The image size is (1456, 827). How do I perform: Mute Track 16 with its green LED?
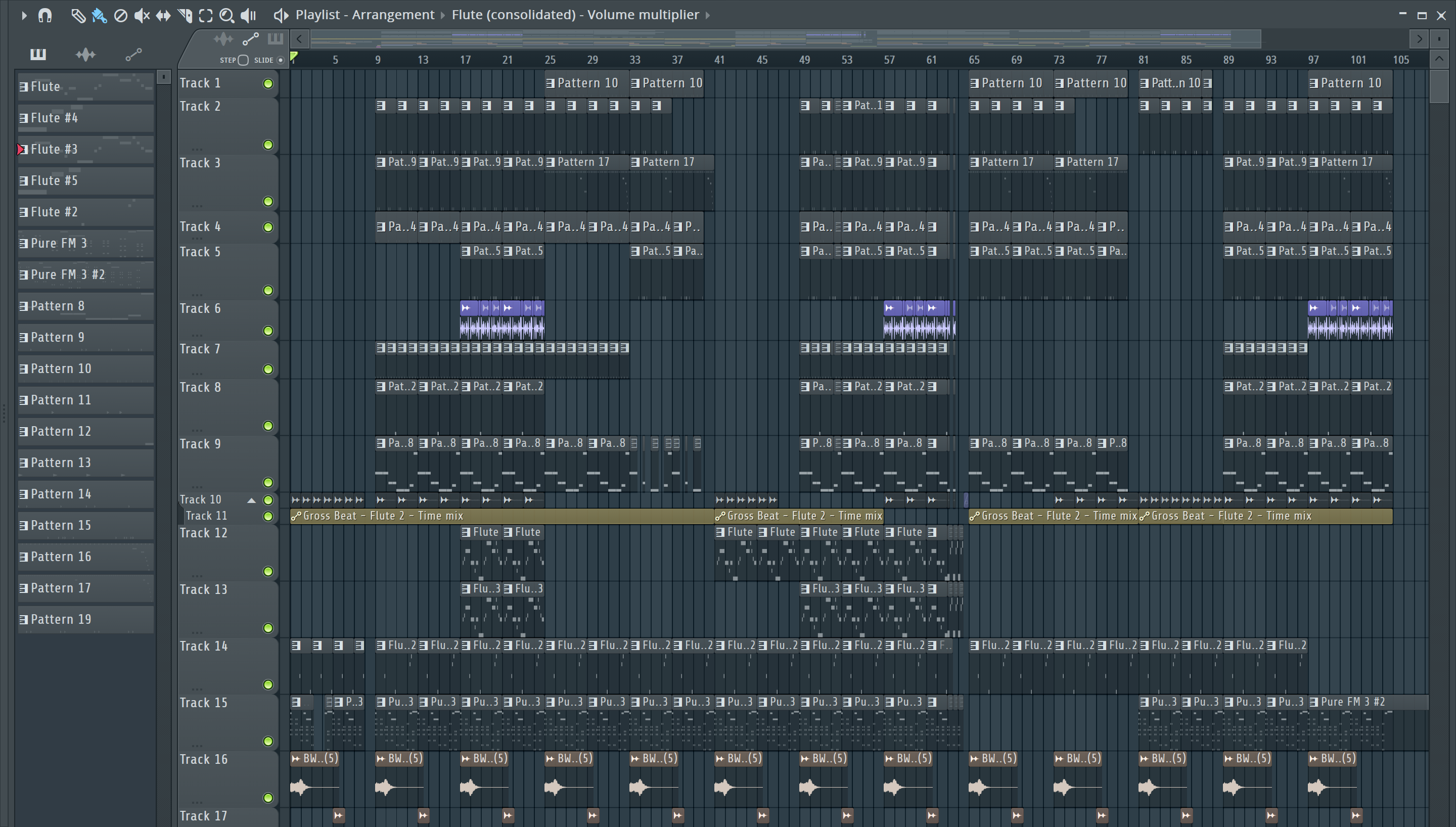coord(268,798)
